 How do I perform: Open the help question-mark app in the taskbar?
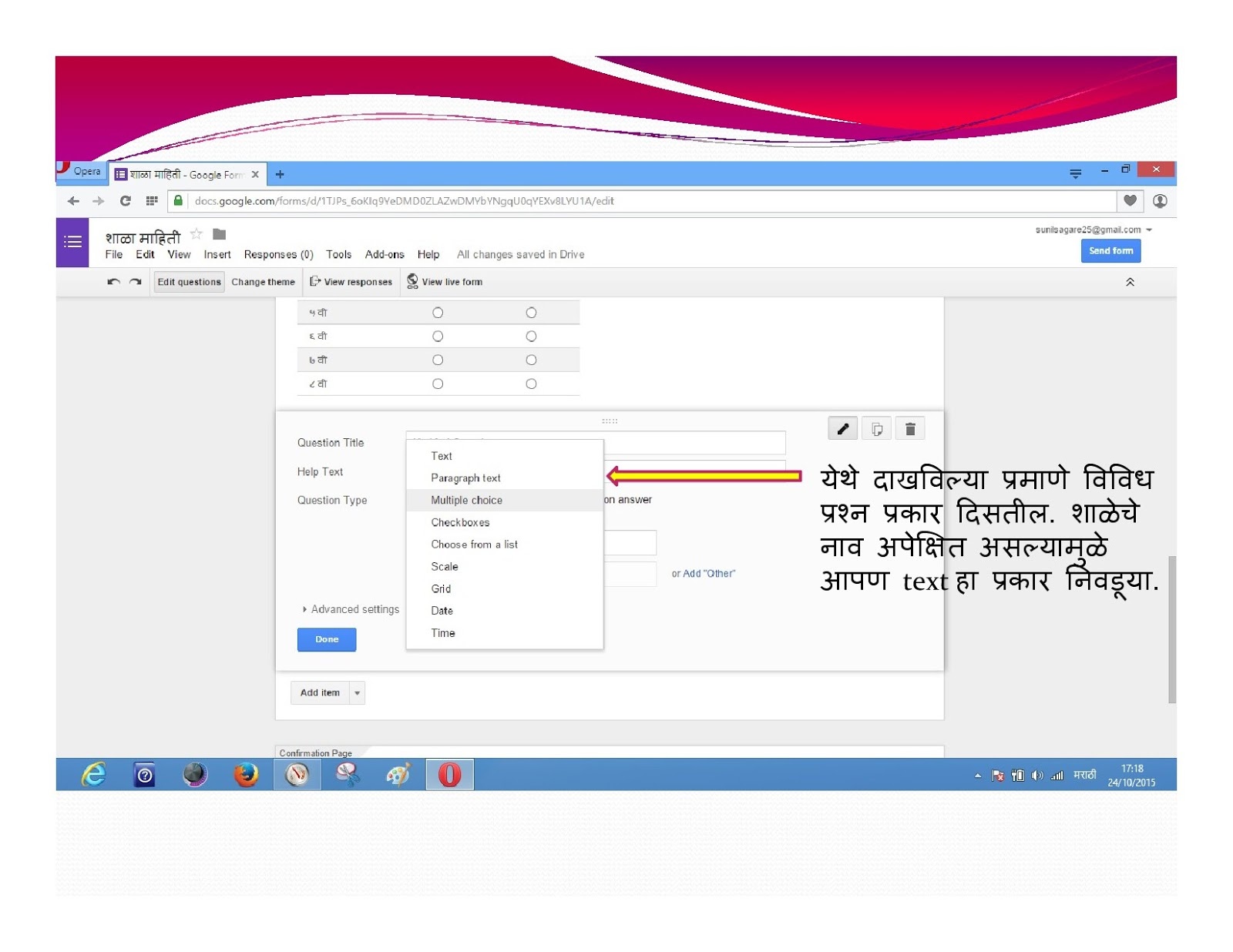[145, 774]
